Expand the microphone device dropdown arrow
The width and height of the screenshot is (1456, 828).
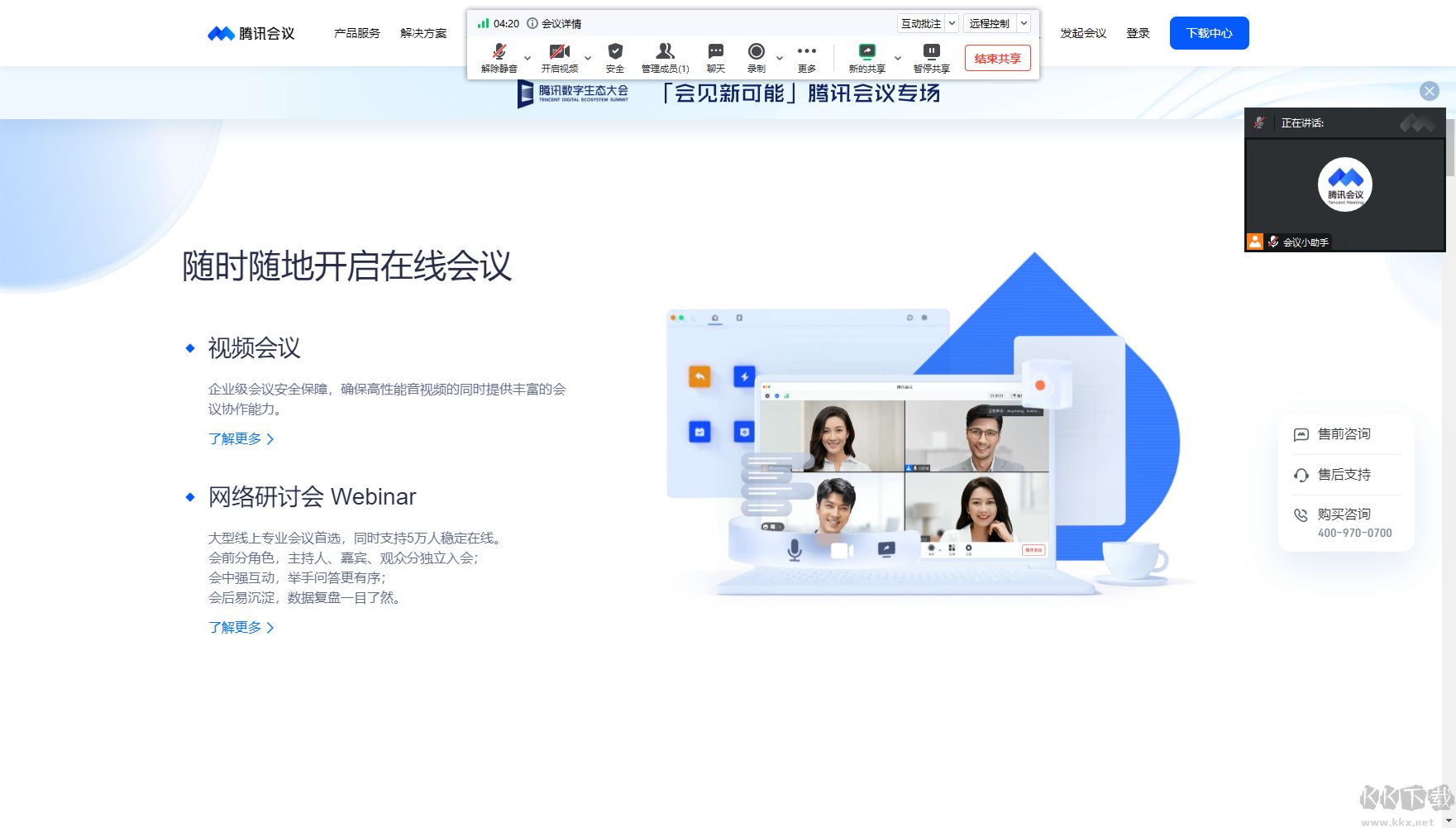[x=528, y=58]
